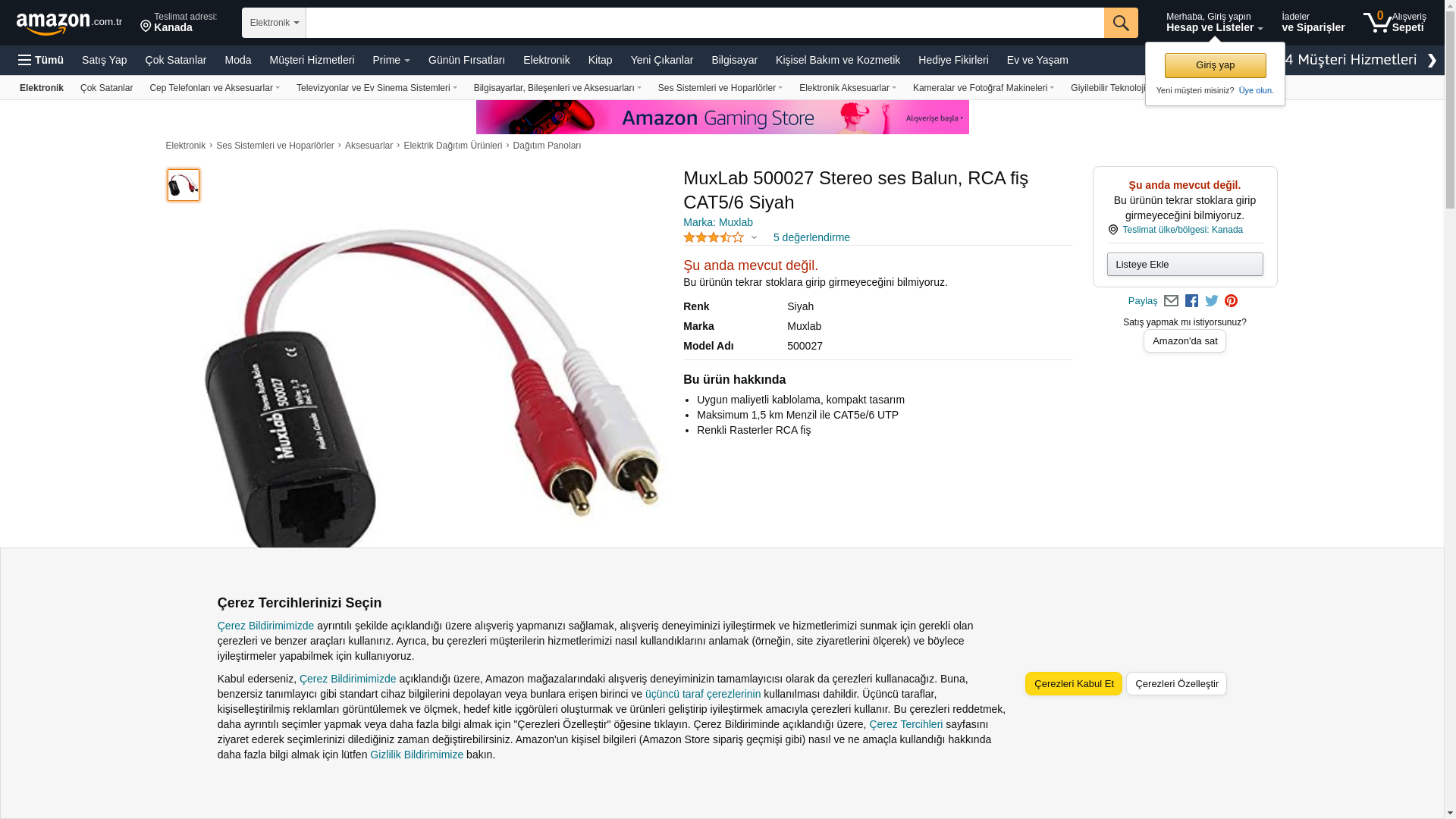Image resolution: width=1456 pixels, height=819 pixels.
Task: Click the Listeye Ekle button
Action: click(x=1185, y=264)
